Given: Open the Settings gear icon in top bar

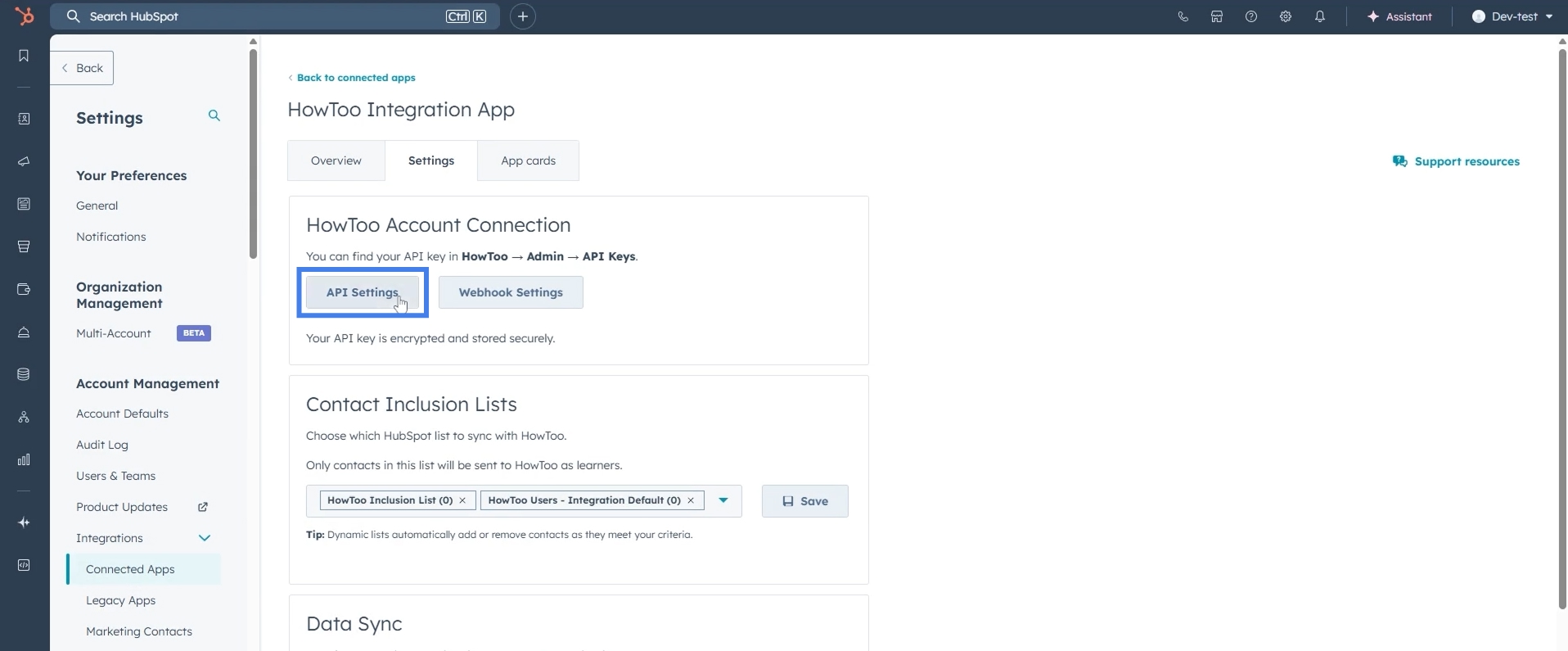Looking at the screenshot, I should pyautogui.click(x=1286, y=16).
